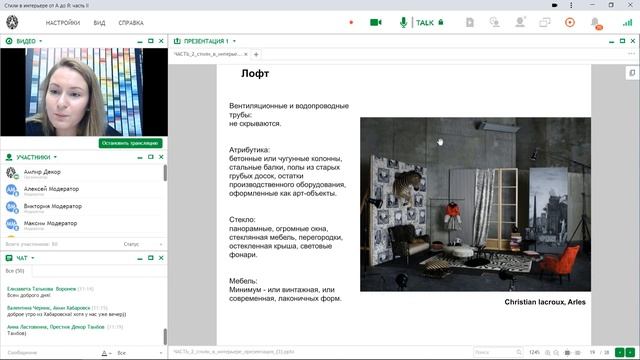
Task: Toggle the green camera in the toolbar
Action: tap(376, 22)
